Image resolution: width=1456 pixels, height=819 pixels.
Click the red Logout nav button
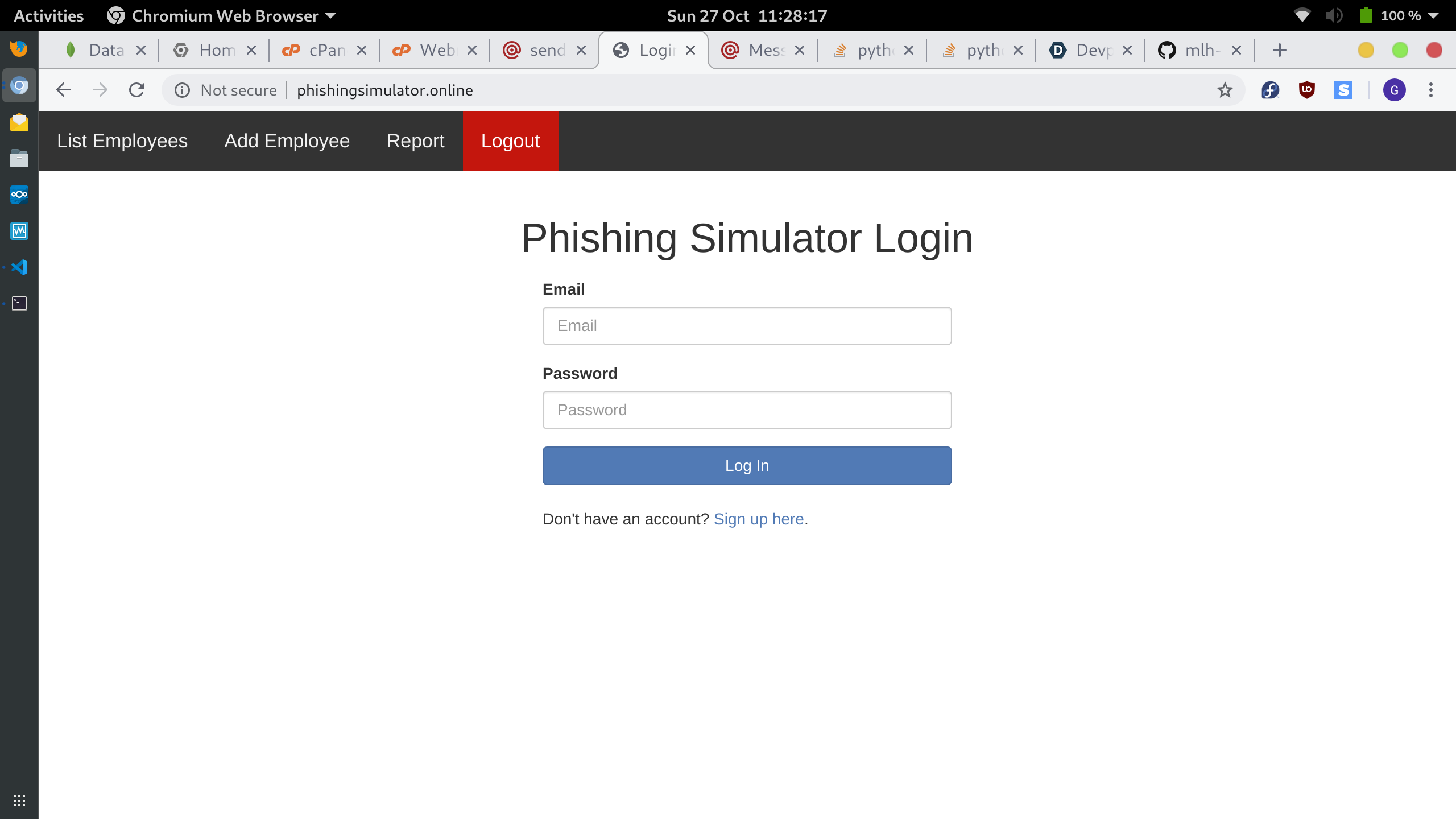[x=510, y=140]
